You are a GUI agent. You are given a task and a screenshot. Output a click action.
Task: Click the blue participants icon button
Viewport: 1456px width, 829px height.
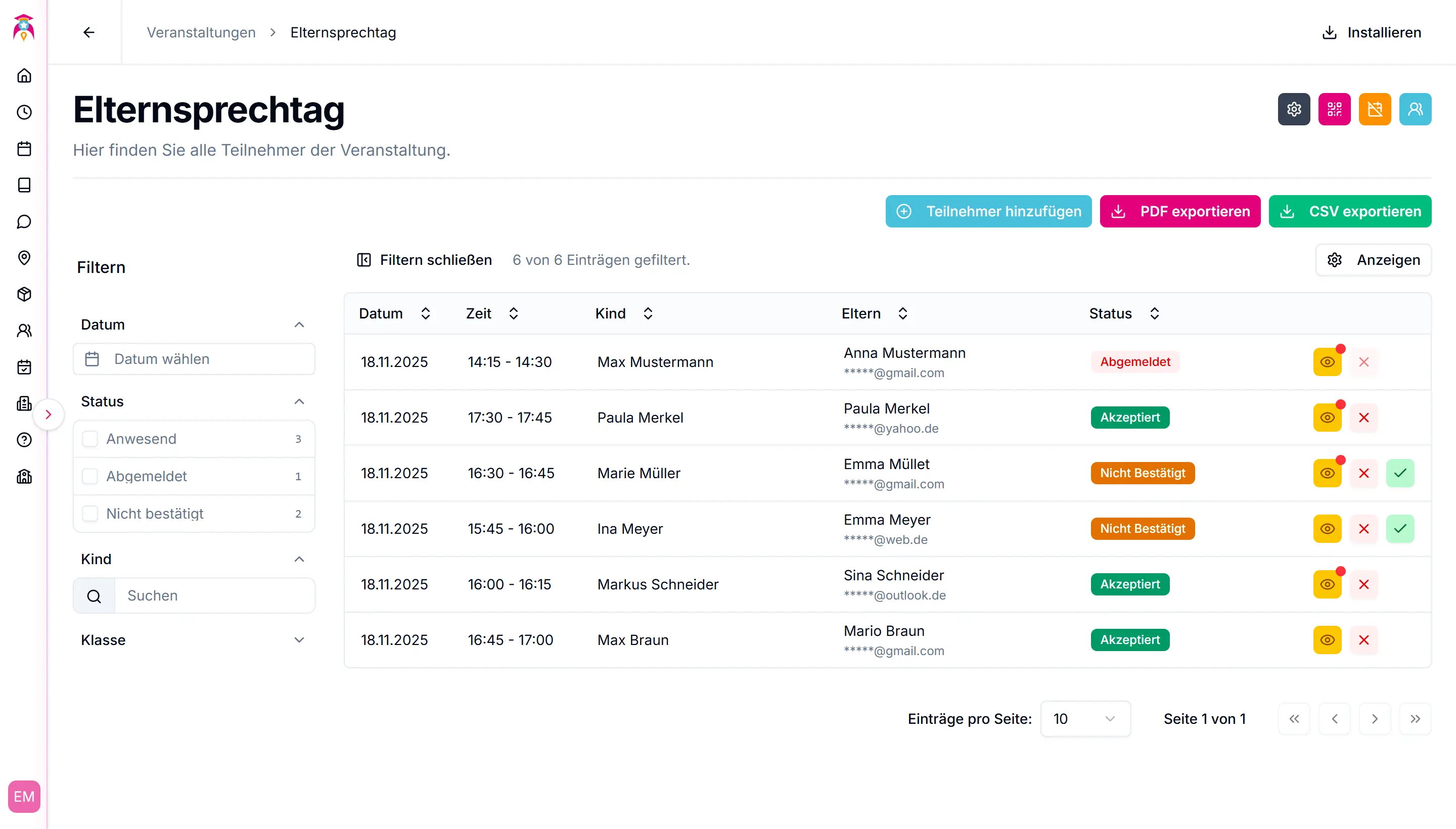tap(1415, 109)
